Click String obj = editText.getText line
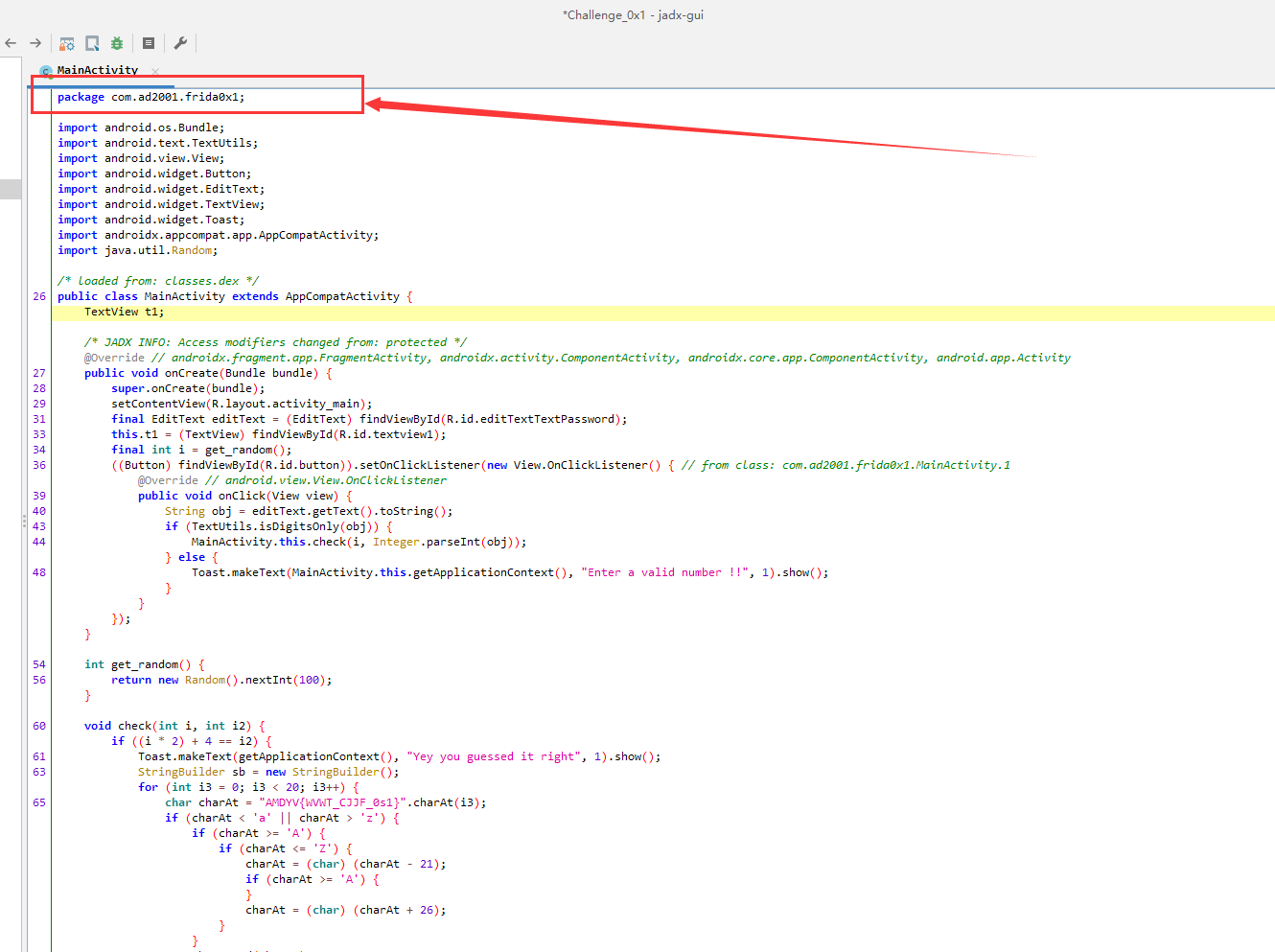The height and width of the screenshot is (952, 1275). (x=309, y=511)
